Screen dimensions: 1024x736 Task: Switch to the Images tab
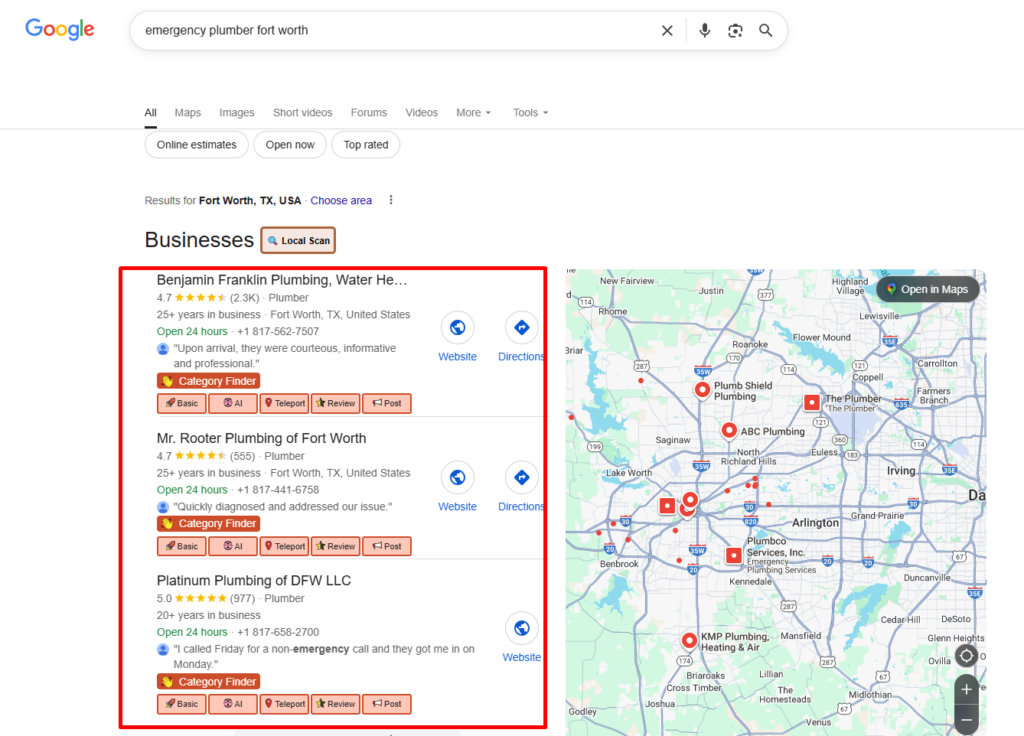(x=236, y=112)
